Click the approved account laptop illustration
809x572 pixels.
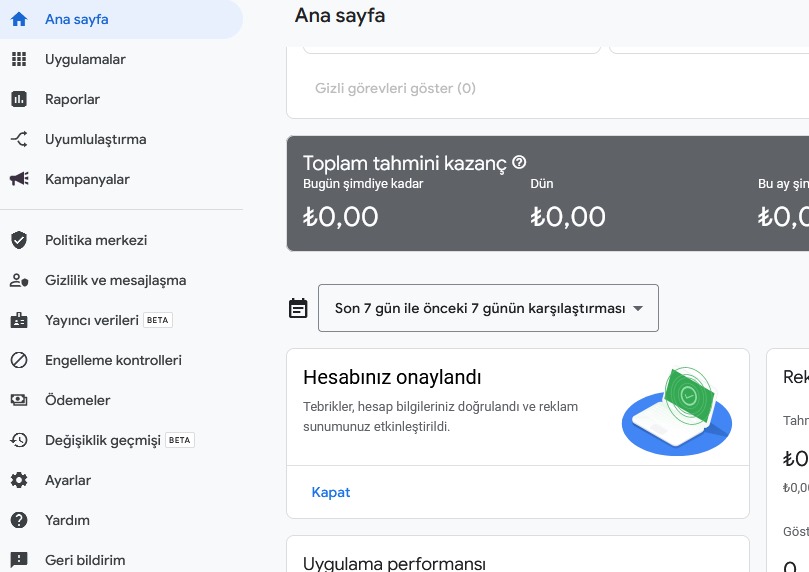pos(676,411)
